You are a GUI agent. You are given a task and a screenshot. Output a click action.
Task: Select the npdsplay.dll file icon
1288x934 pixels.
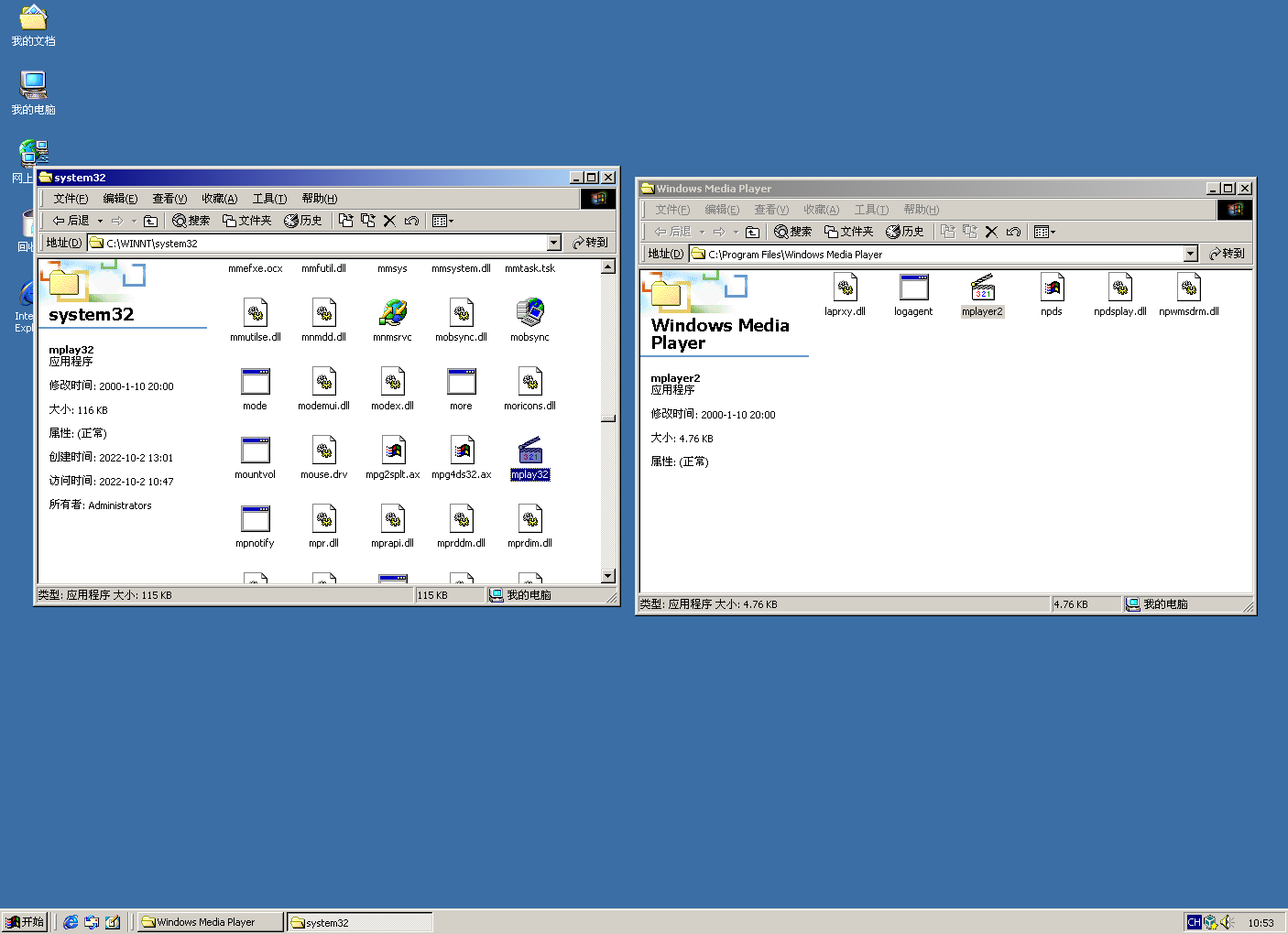pyautogui.click(x=1119, y=288)
